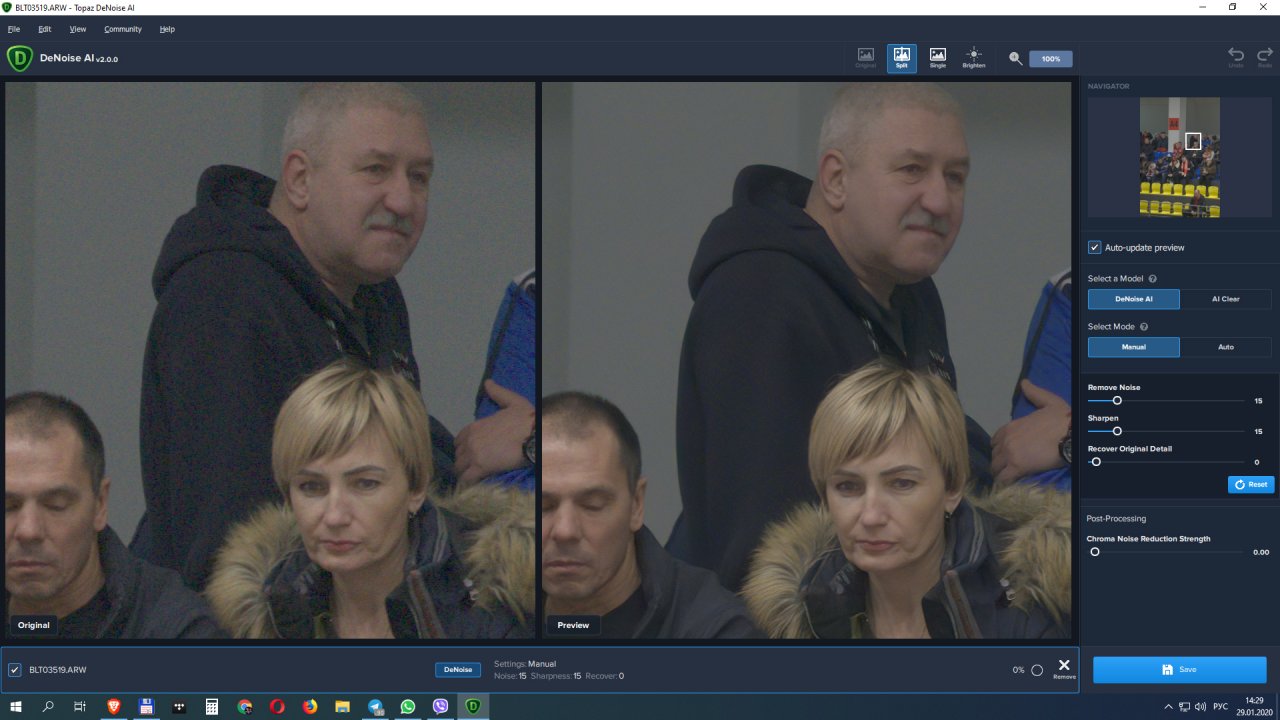Click the Topaz DeNoise AI shield logo
The height and width of the screenshot is (720, 1280).
20,59
